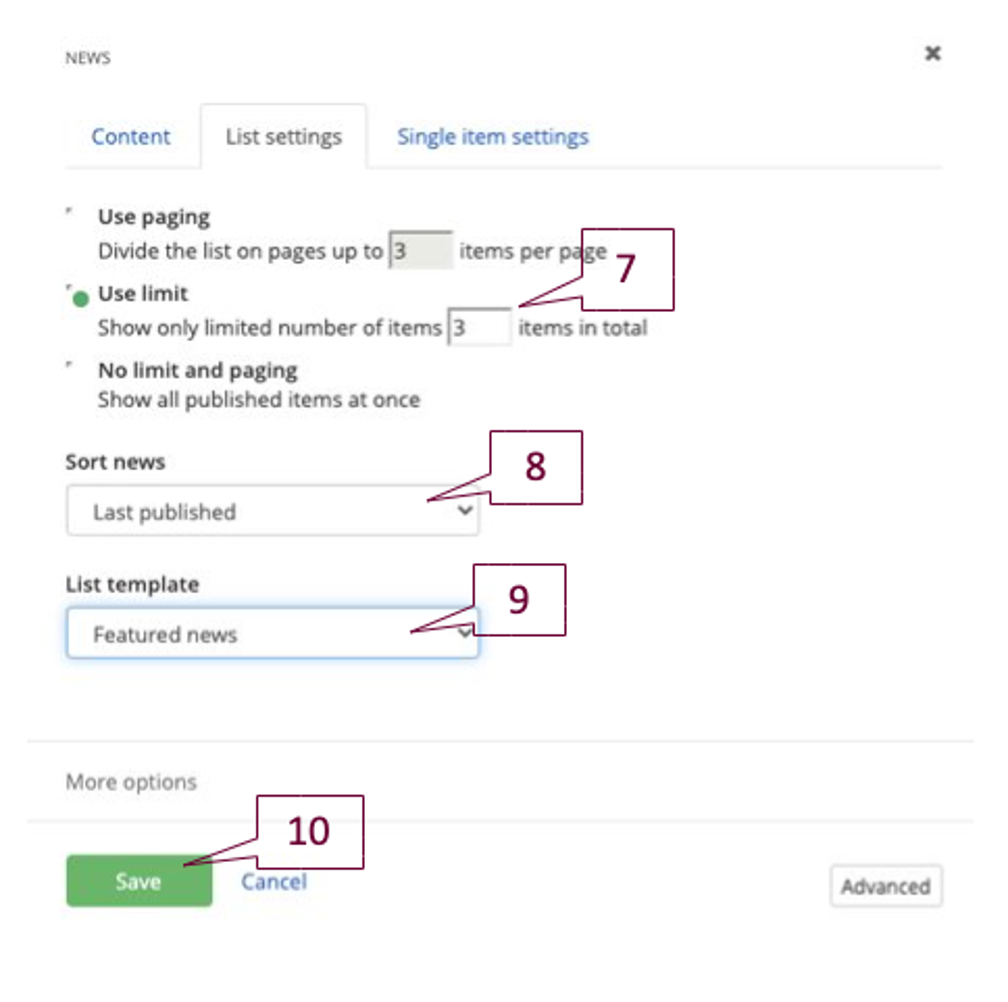Click the bold 'Use paging' label text

point(154,217)
